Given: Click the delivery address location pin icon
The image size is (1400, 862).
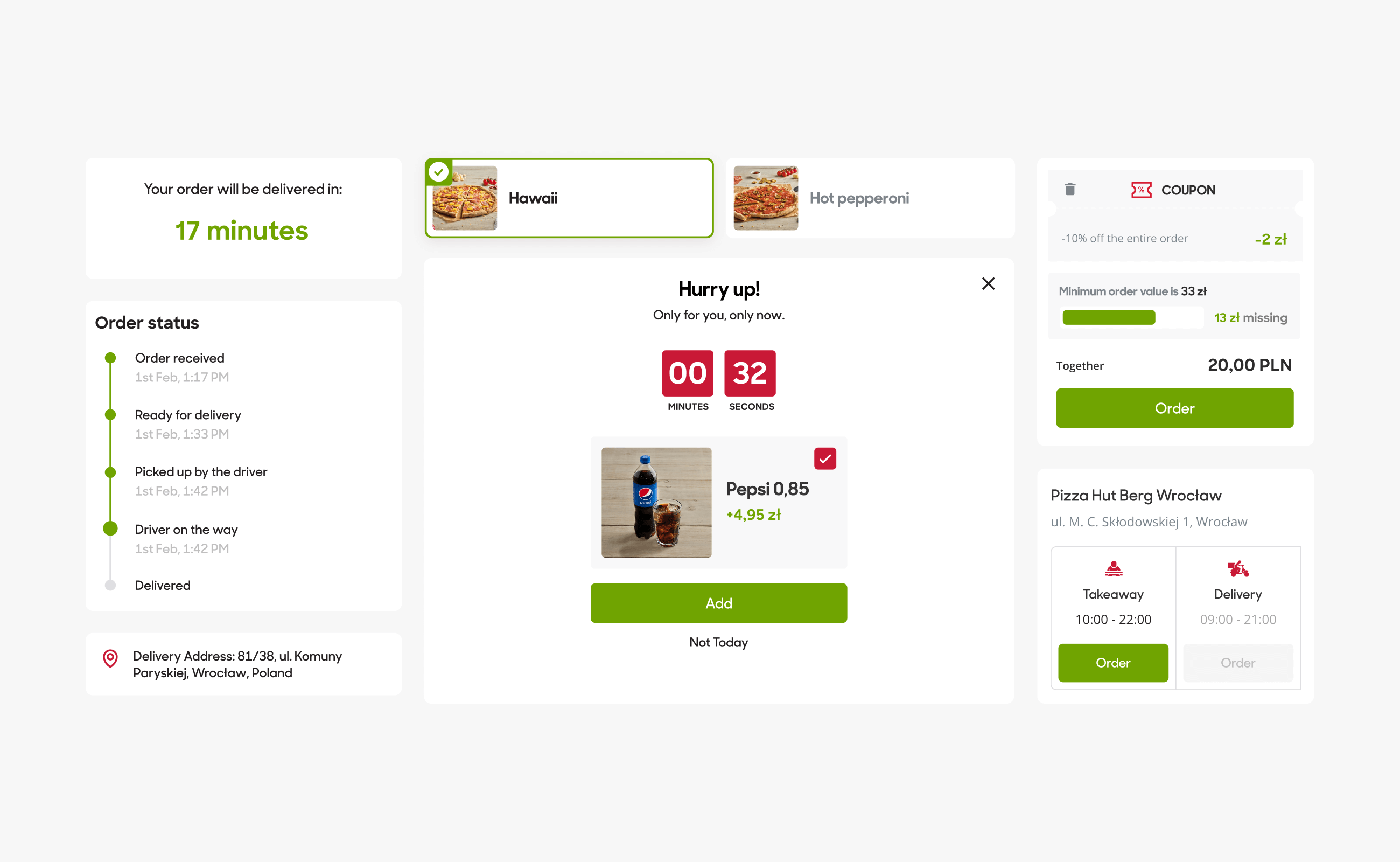Looking at the screenshot, I should (x=110, y=658).
